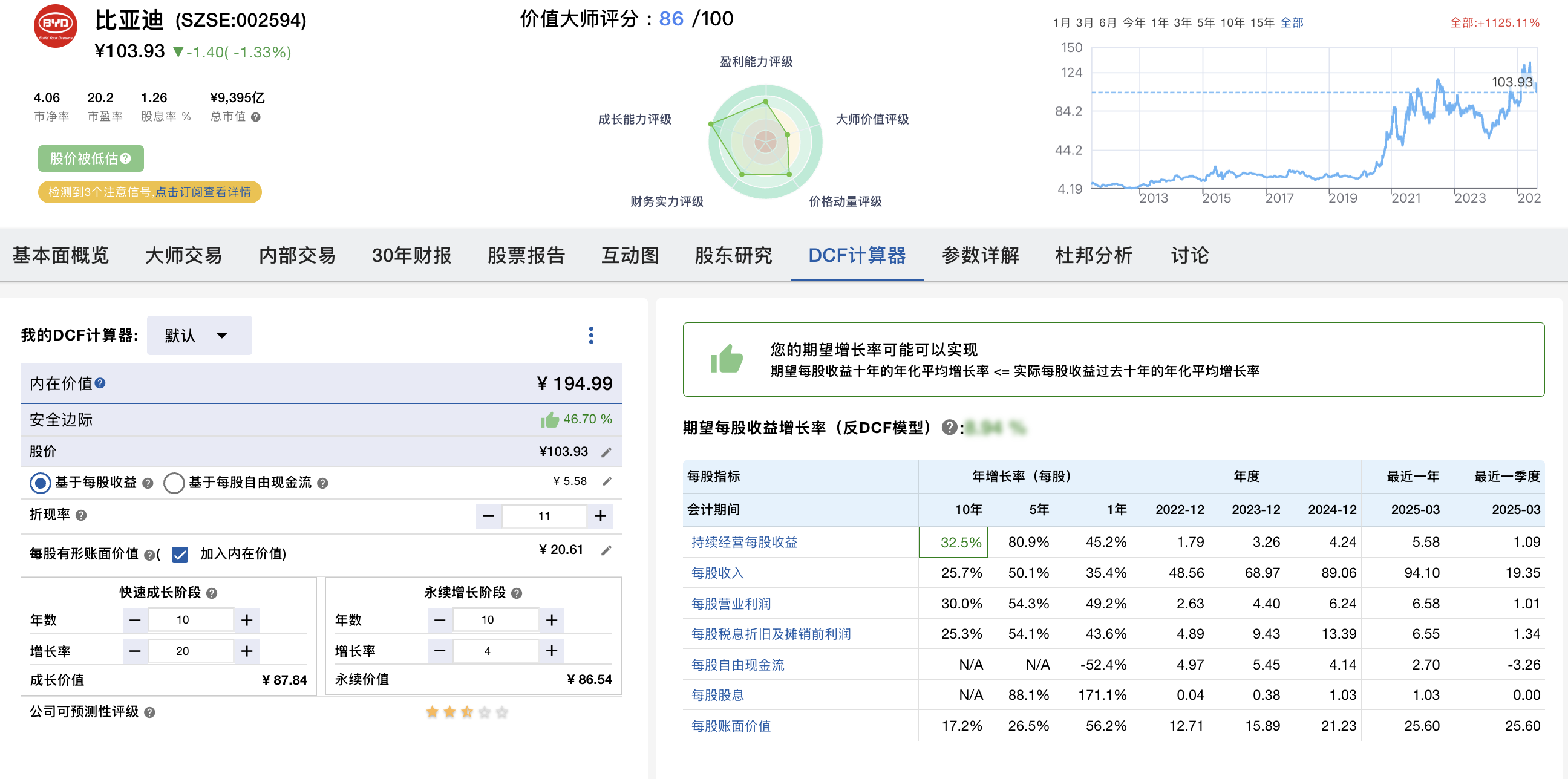This screenshot has height=779, width=1568.
Task: Uncheck the 加入内在价值 checkbox
Action: (179, 555)
